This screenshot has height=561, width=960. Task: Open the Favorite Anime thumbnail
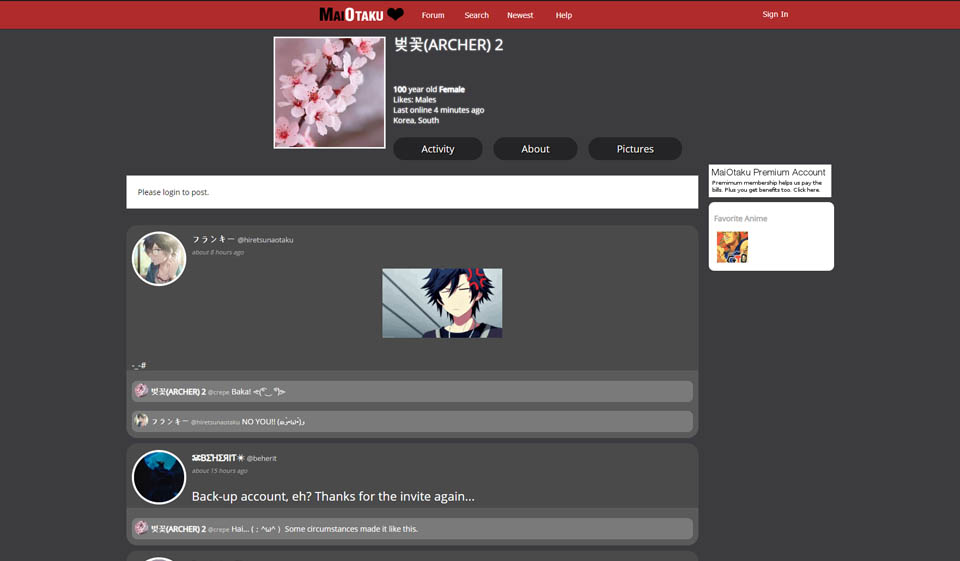pyautogui.click(x=732, y=247)
